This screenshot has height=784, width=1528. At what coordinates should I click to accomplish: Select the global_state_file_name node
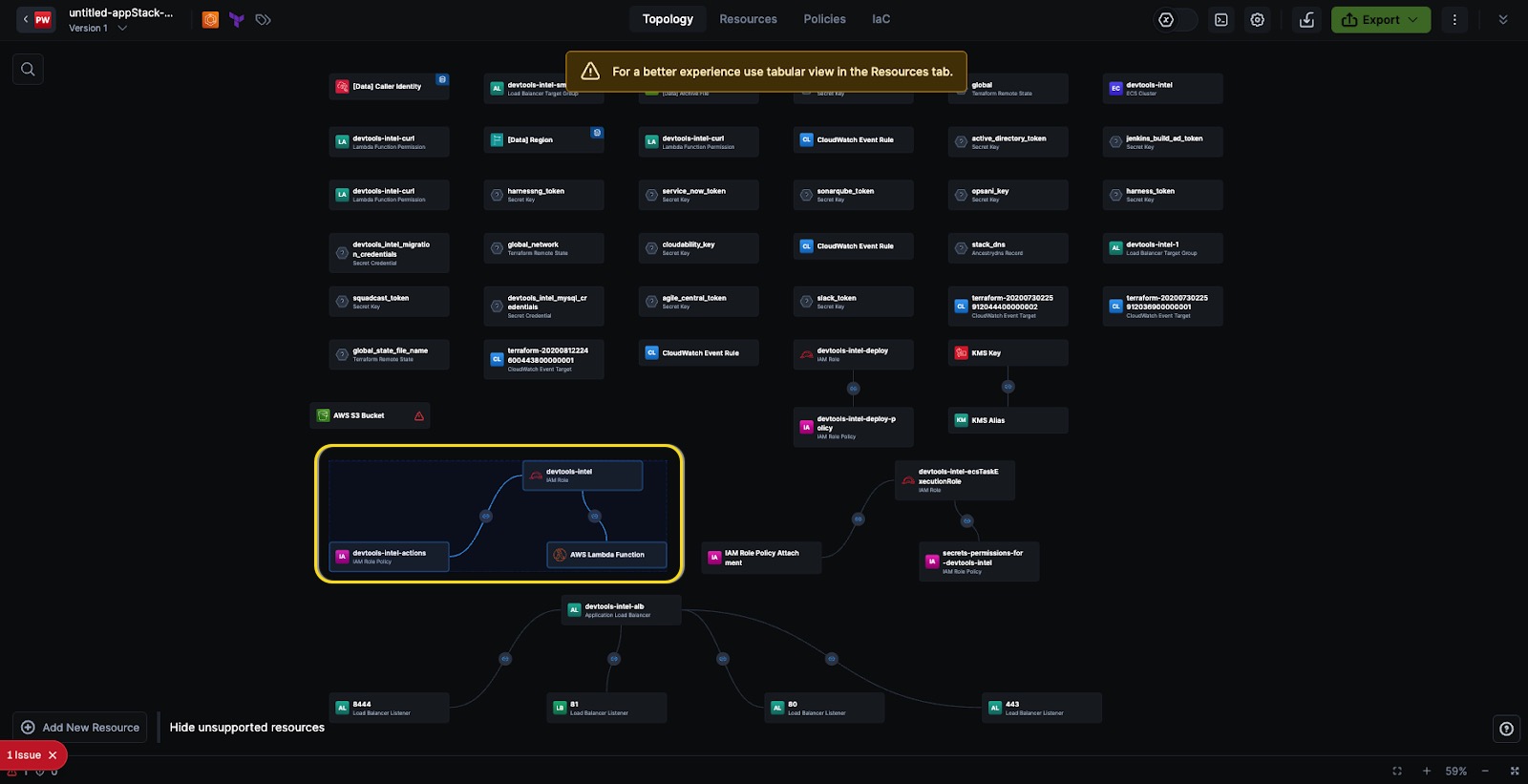pyautogui.click(x=389, y=354)
